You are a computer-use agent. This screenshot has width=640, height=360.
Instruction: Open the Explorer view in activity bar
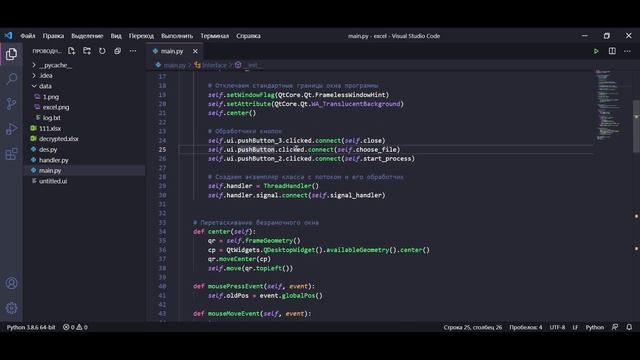click(x=11, y=53)
